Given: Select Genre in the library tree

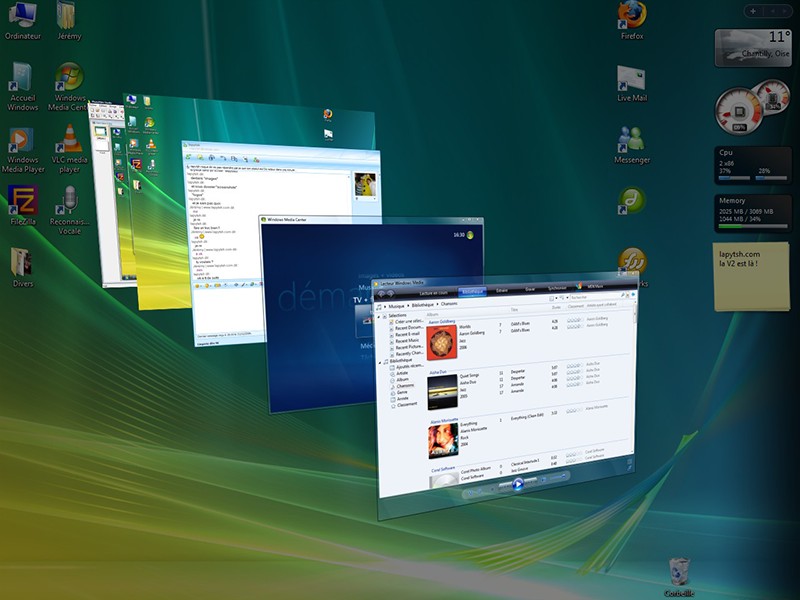Looking at the screenshot, I should coord(403,392).
